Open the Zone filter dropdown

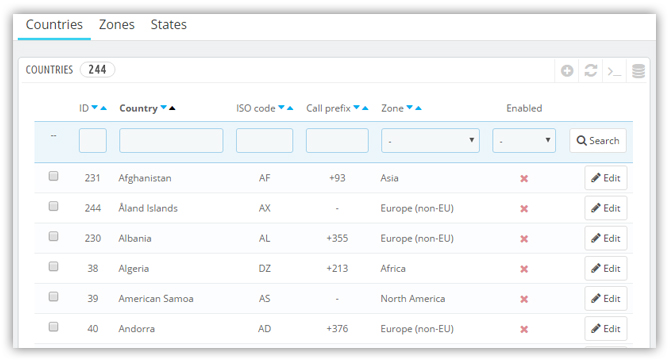(430, 141)
